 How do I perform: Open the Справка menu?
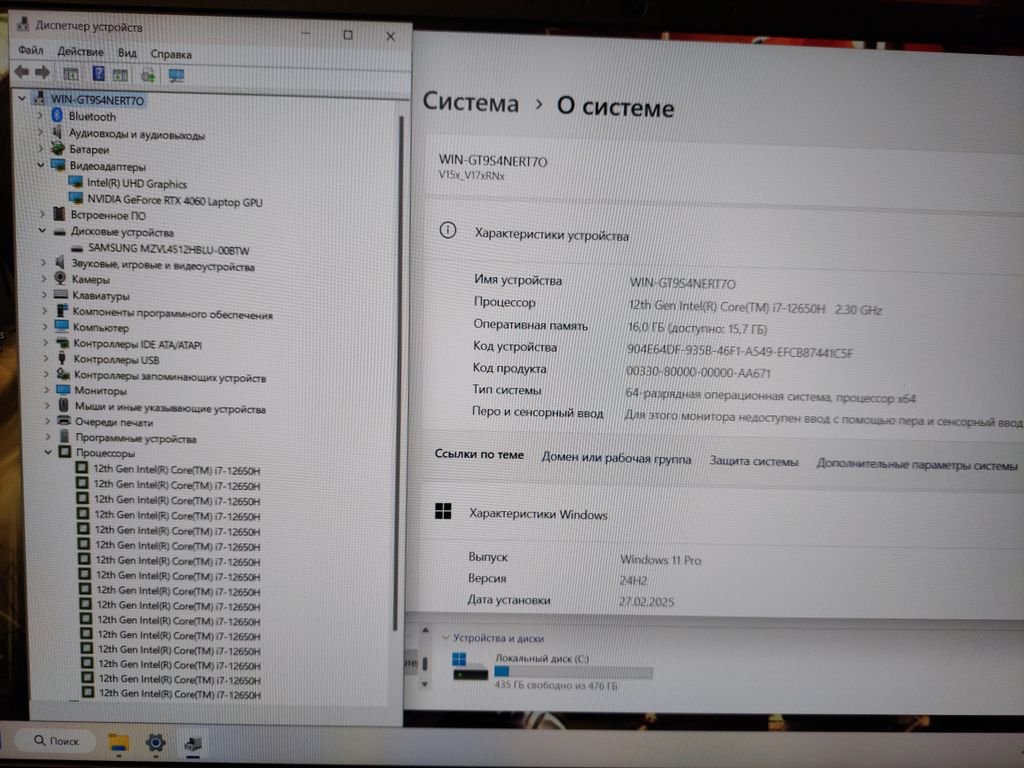click(171, 54)
